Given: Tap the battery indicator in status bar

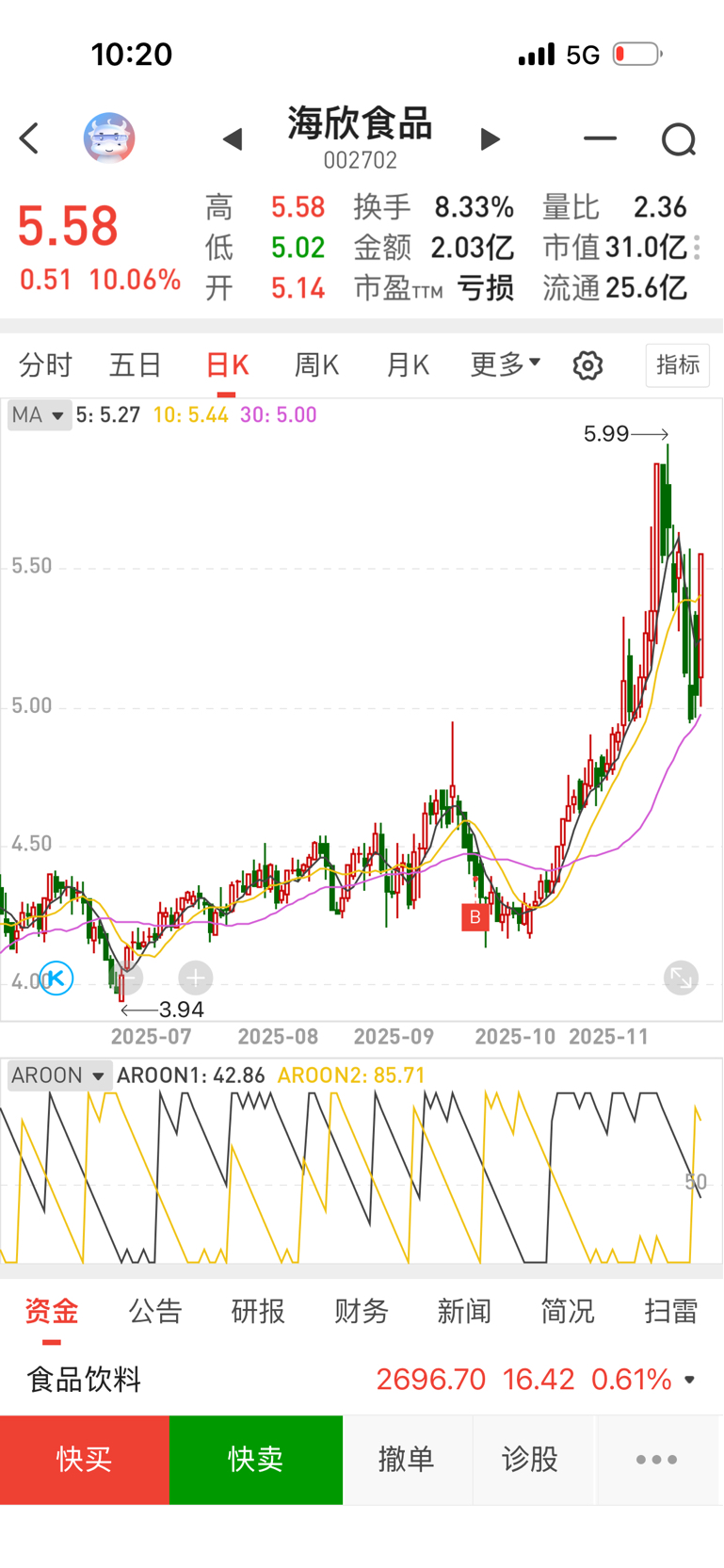Looking at the screenshot, I should [x=637, y=55].
